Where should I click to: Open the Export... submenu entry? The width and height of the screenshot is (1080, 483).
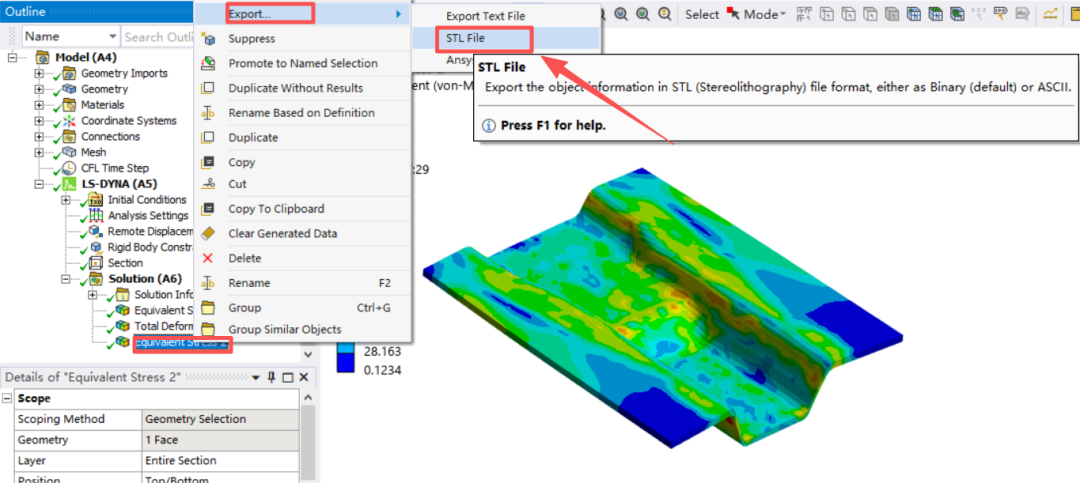click(x=303, y=14)
